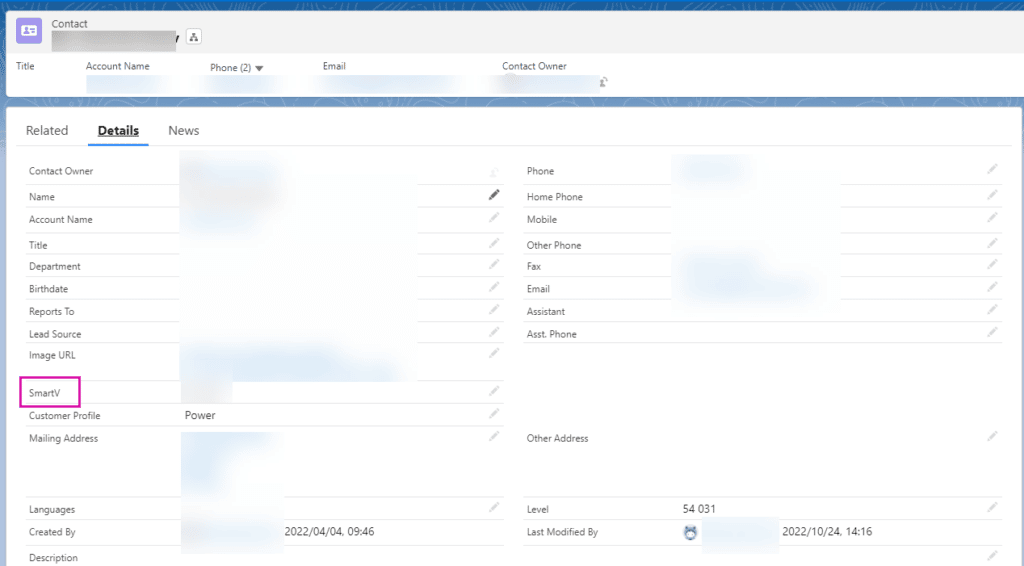Edit the Birthdate field pencil icon
The width and height of the screenshot is (1024, 566).
tap(494, 287)
